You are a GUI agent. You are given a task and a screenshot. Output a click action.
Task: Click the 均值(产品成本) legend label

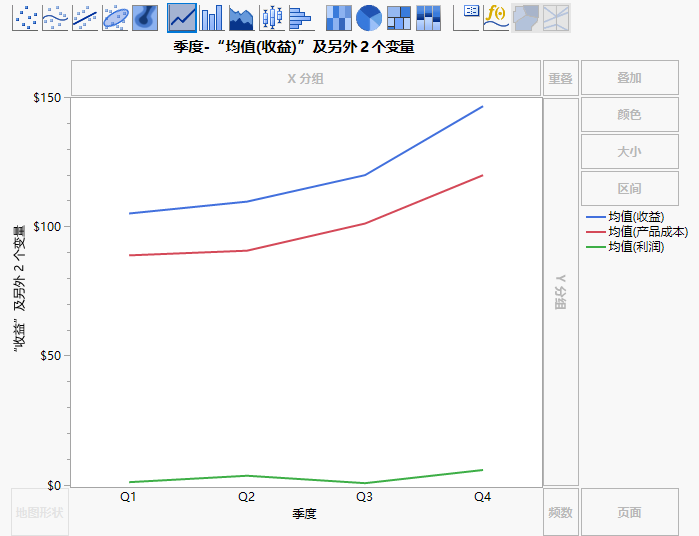(648, 232)
